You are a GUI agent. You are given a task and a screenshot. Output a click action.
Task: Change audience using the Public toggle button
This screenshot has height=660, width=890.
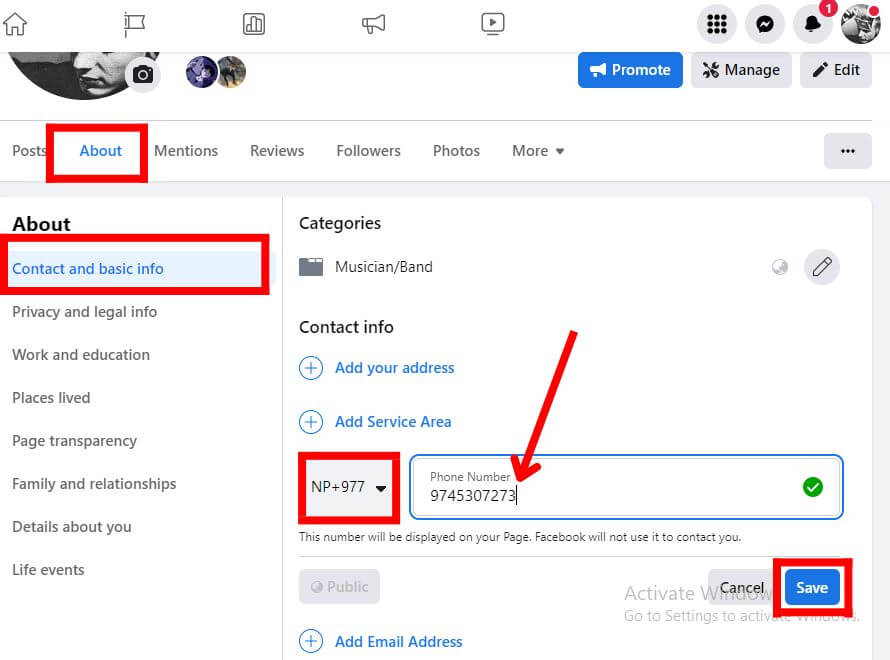(x=339, y=588)
